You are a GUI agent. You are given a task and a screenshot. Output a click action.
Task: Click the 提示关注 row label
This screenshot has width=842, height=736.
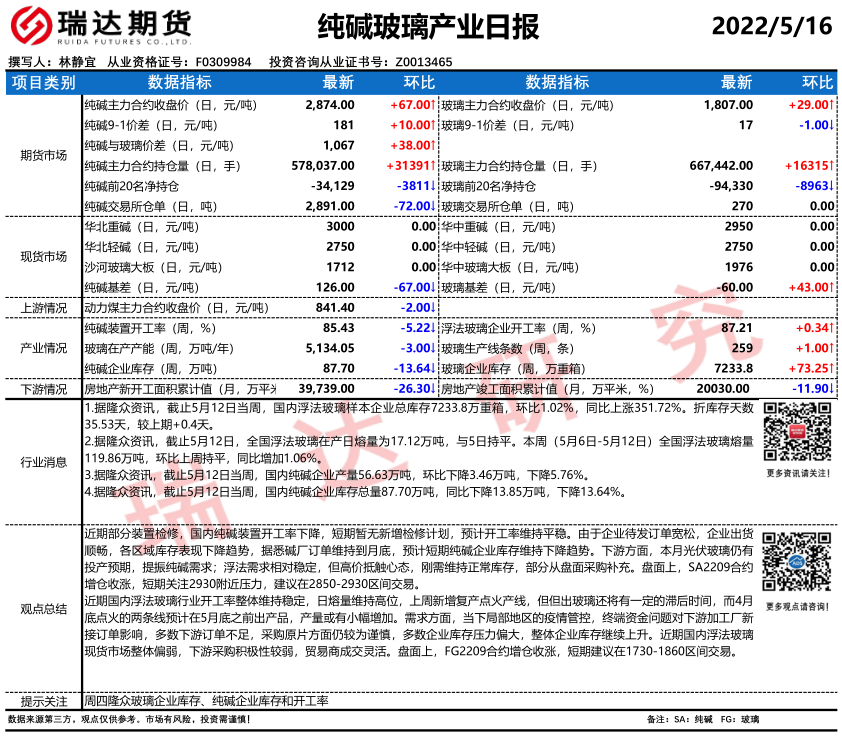[x=43, y=701]
